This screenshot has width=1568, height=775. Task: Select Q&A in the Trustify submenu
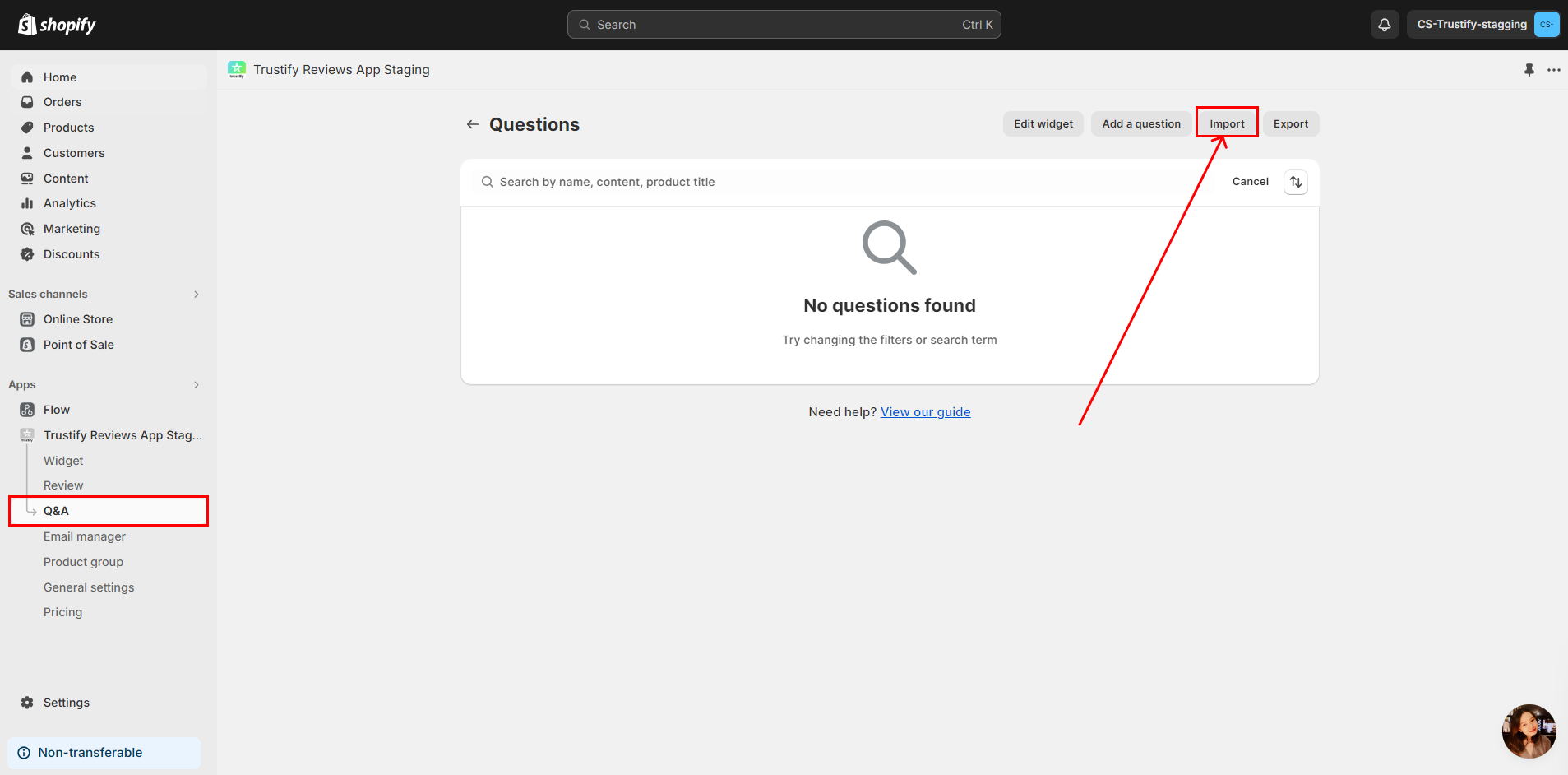57,510
